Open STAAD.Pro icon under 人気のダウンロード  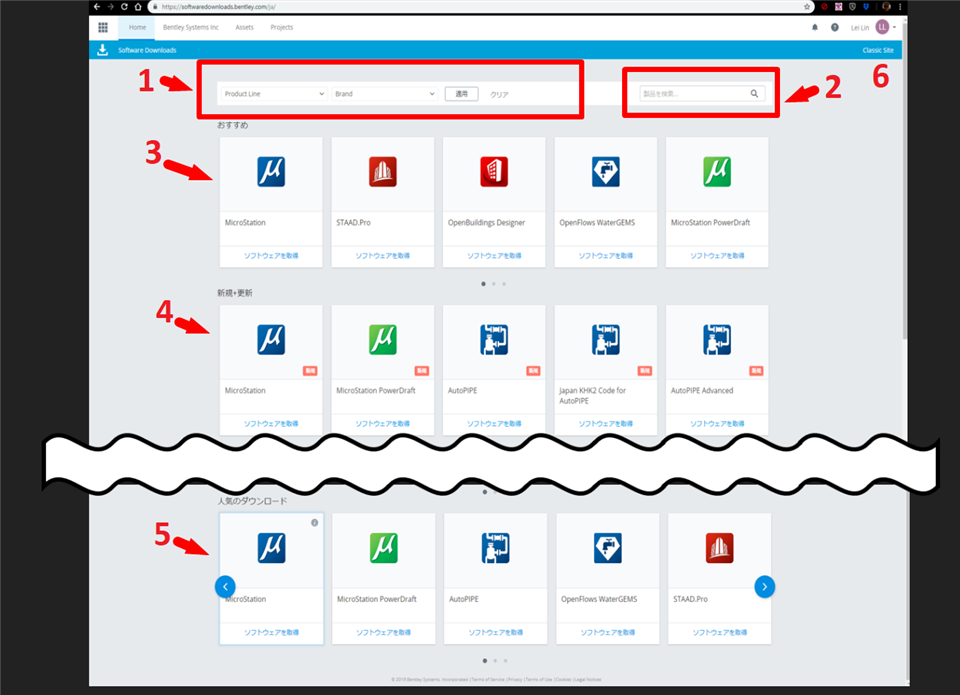point(719,548)
